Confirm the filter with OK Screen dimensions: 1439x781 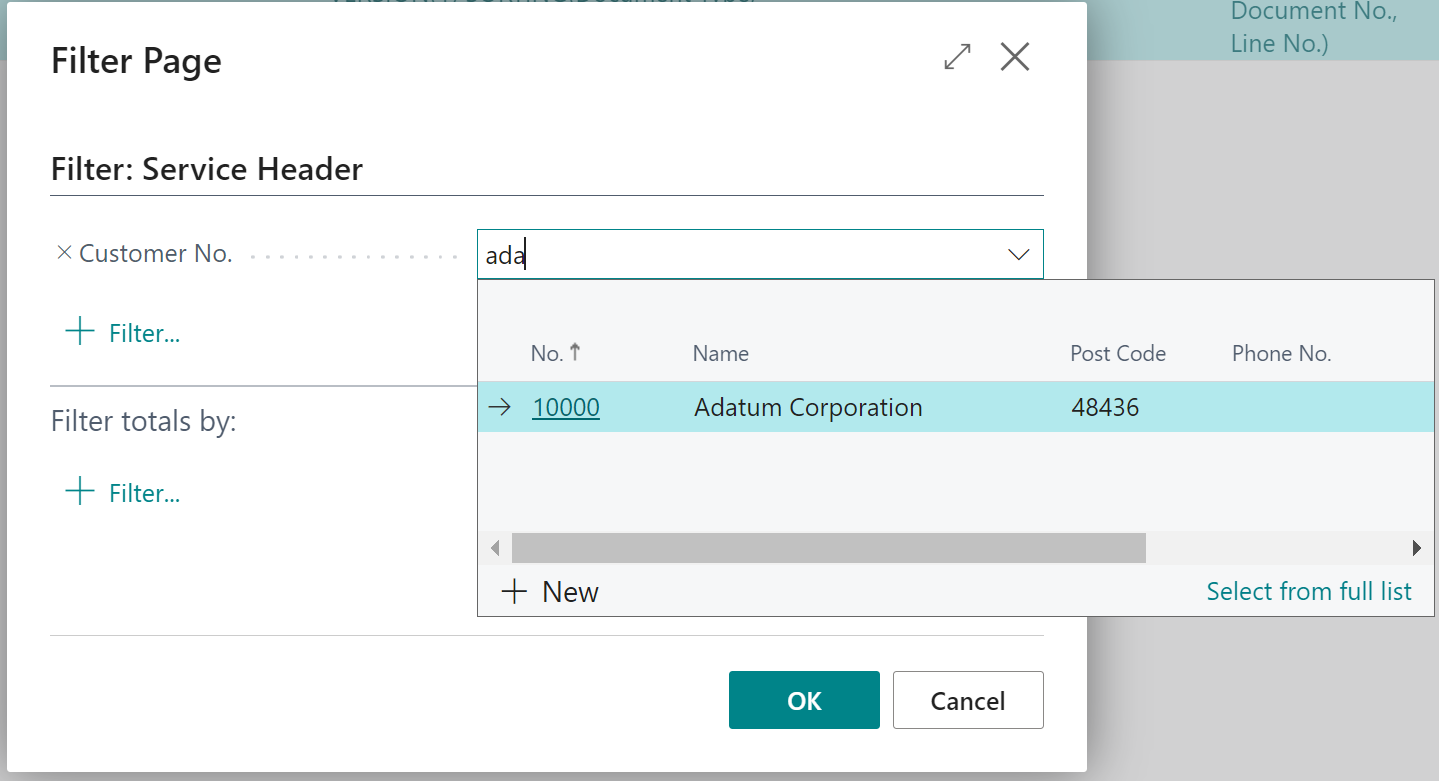804,700
